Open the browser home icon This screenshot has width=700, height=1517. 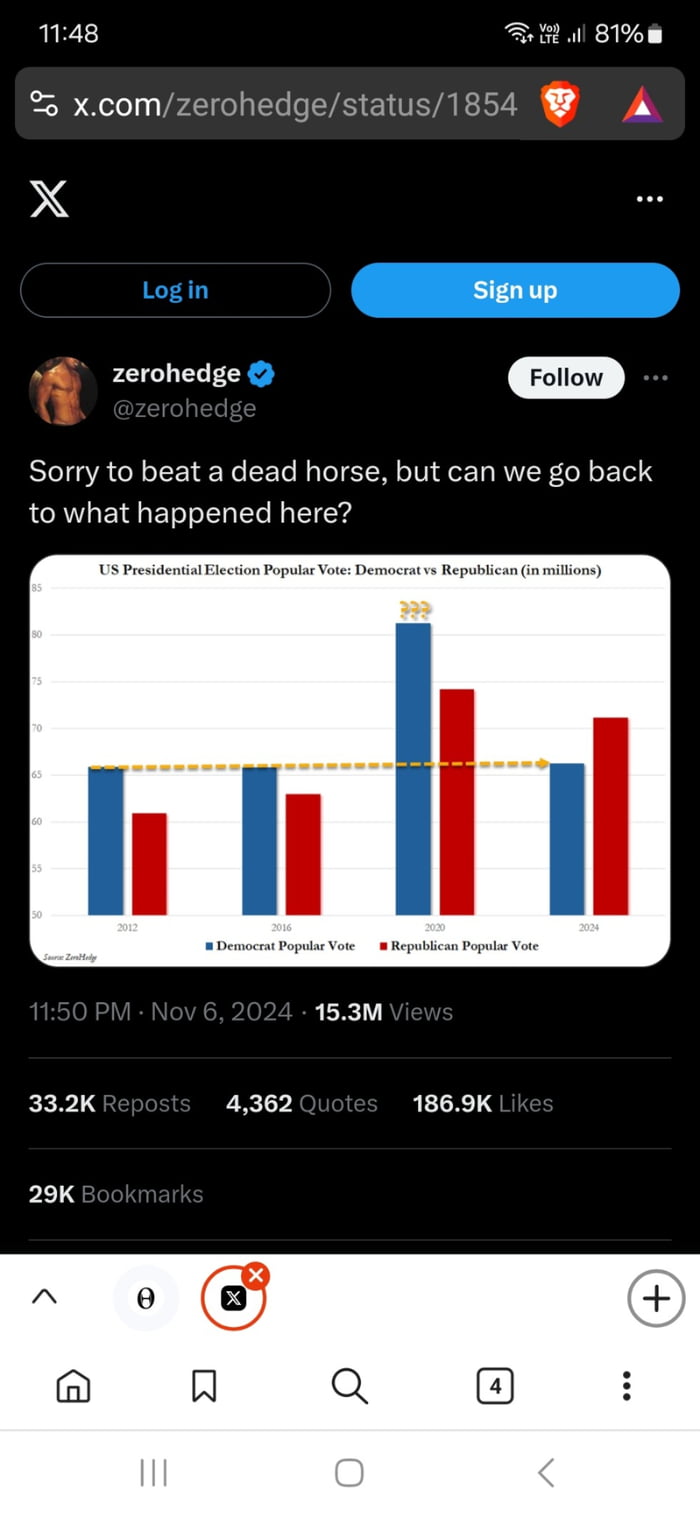tap(73, 1386)
